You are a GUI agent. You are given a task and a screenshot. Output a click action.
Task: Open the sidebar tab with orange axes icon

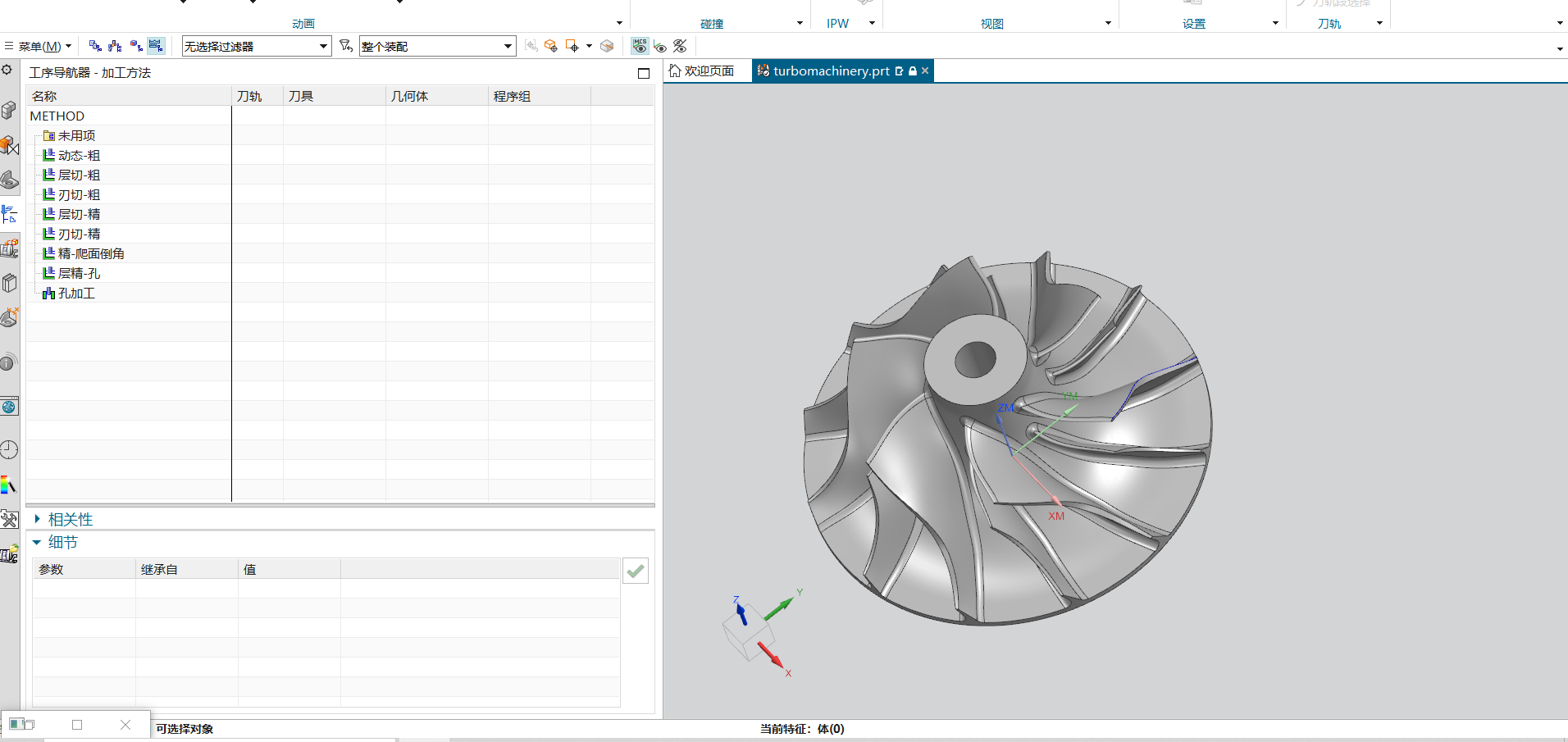point(9,317)
